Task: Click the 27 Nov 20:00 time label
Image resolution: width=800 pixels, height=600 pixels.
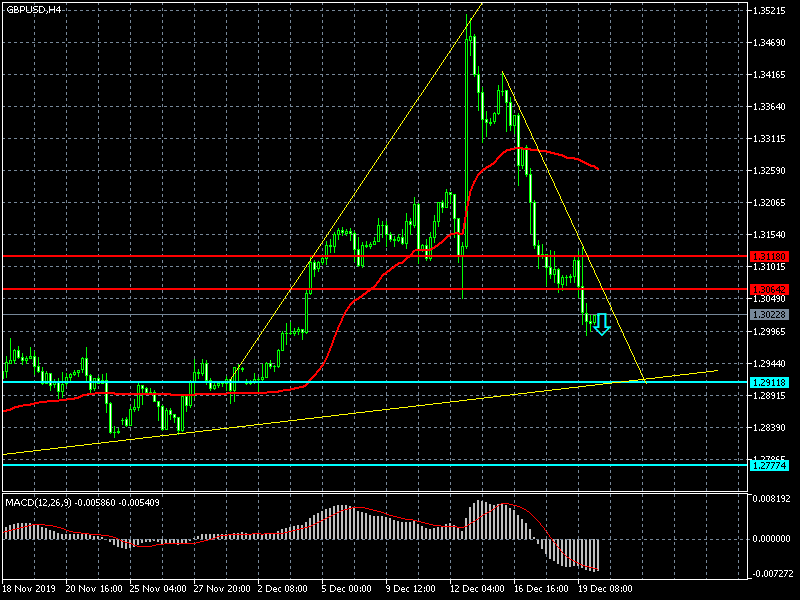Action: click(x=222, y=588)
